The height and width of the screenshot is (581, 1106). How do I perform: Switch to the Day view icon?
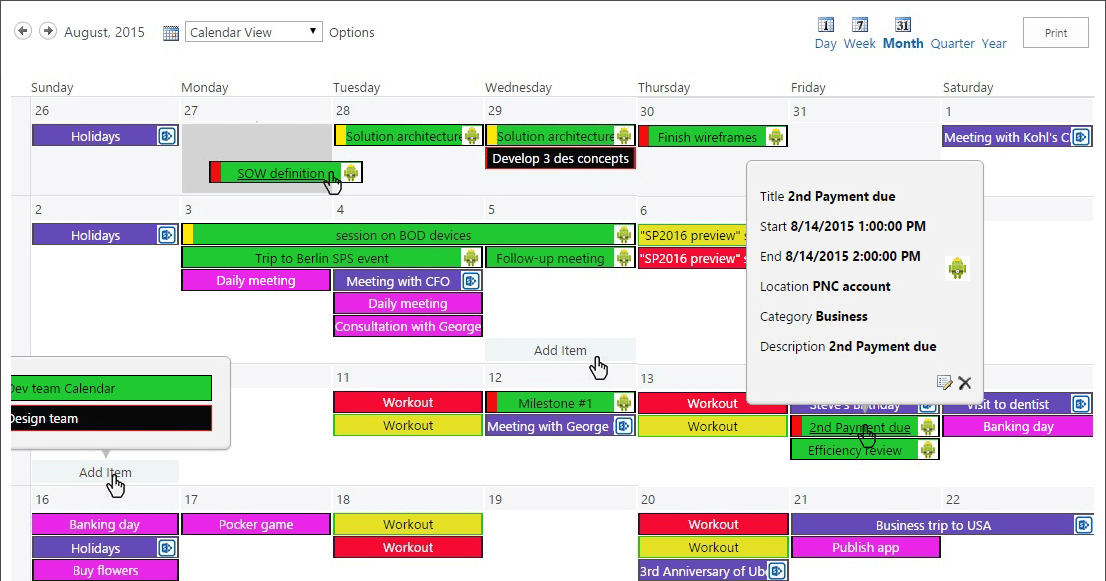pos(825,24)
